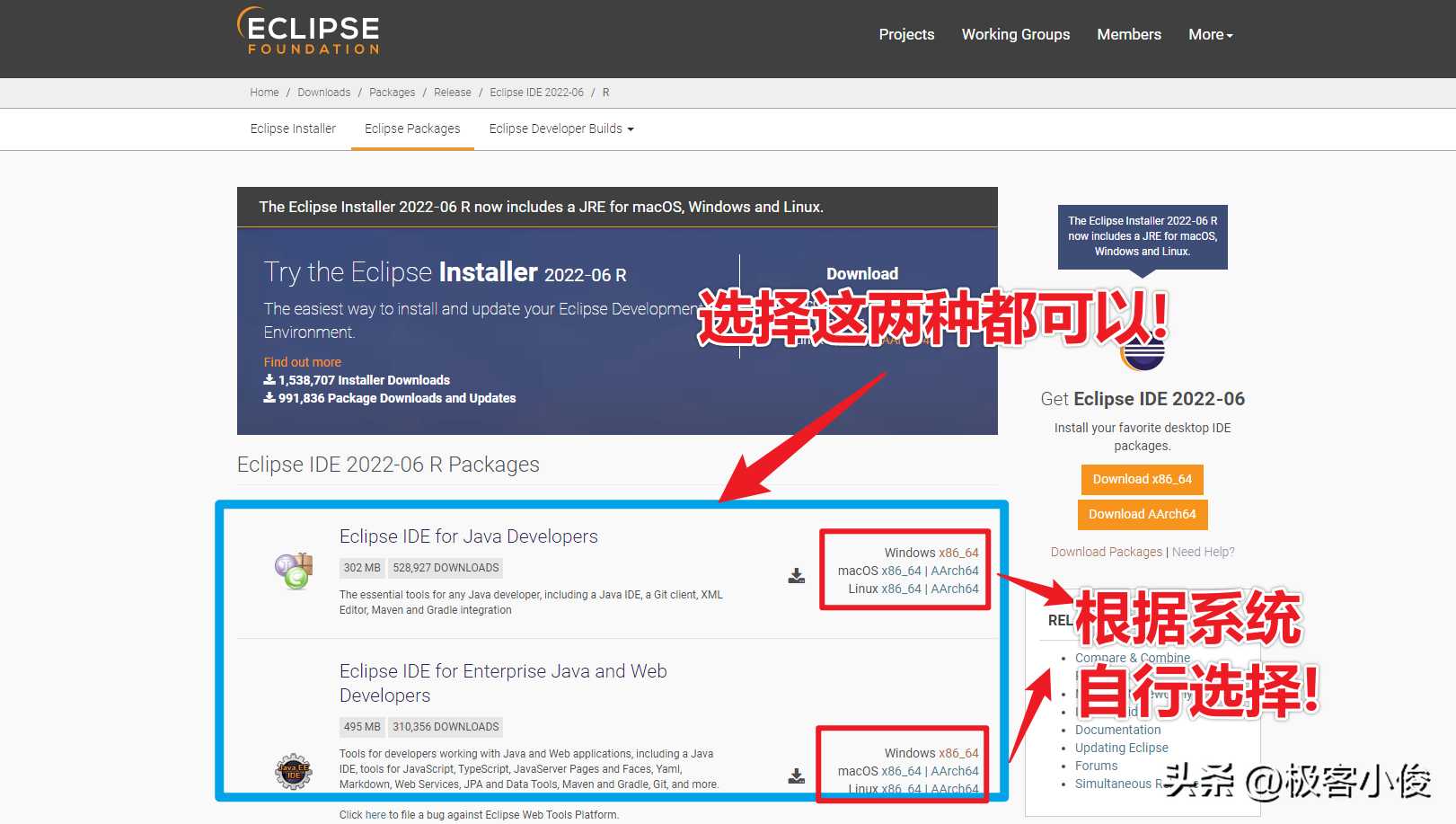Click the 528,927 DOWNLOADS badge
Screen dimensions: 1456x824
(x=446, y=568)
